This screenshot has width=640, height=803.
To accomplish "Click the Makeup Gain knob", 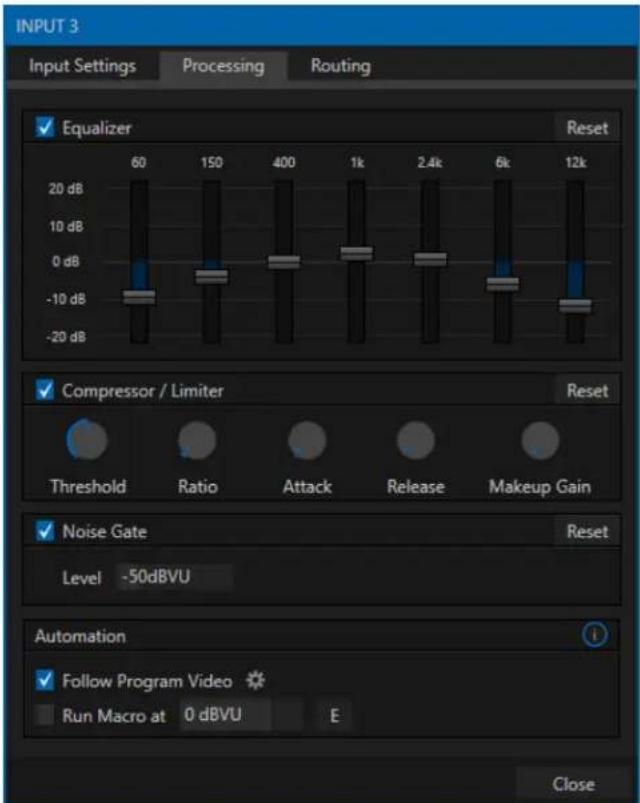I will 540,440.
